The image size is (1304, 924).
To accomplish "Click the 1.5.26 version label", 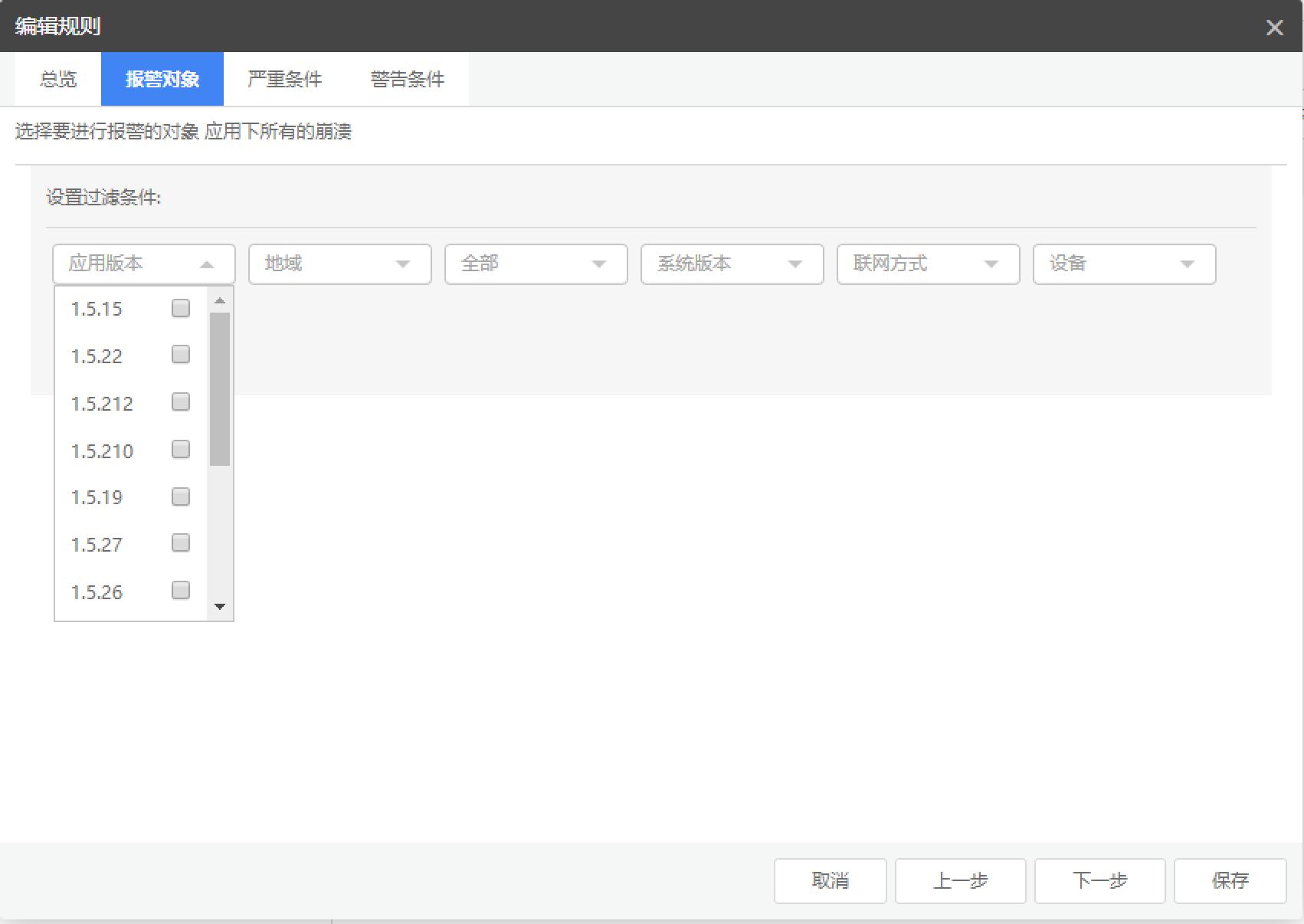I will (x=97, y=593).
